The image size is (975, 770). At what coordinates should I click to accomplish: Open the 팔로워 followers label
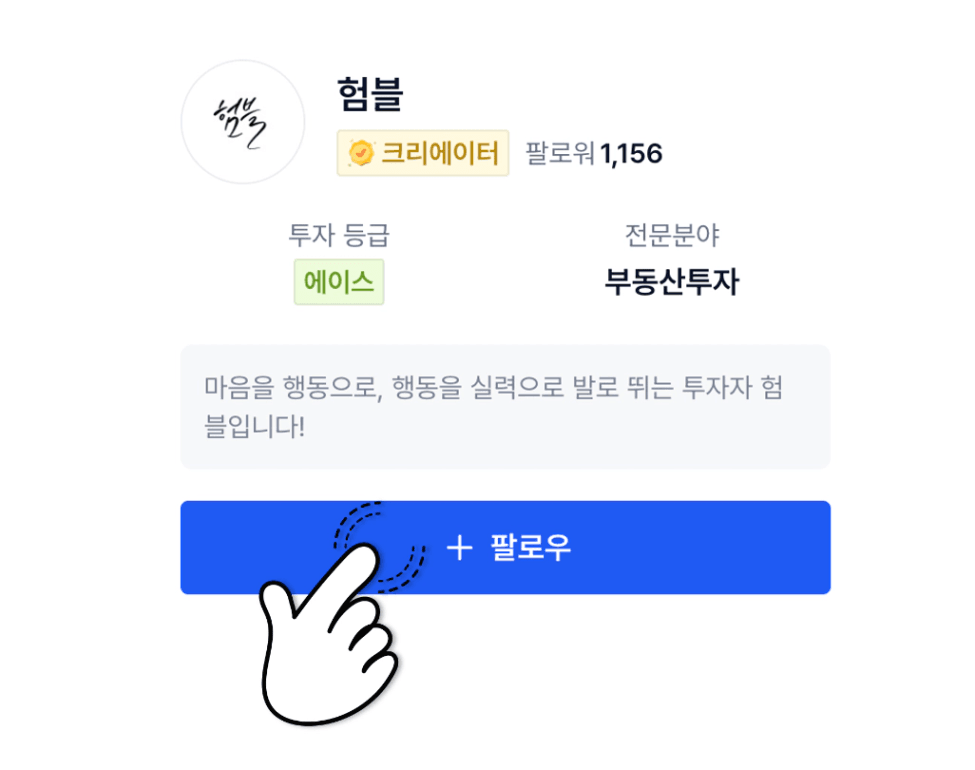(559, 154)
